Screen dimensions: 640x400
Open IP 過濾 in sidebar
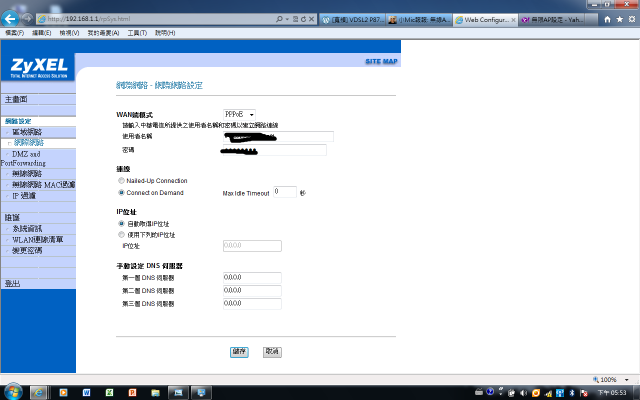(x=24, y=196)
